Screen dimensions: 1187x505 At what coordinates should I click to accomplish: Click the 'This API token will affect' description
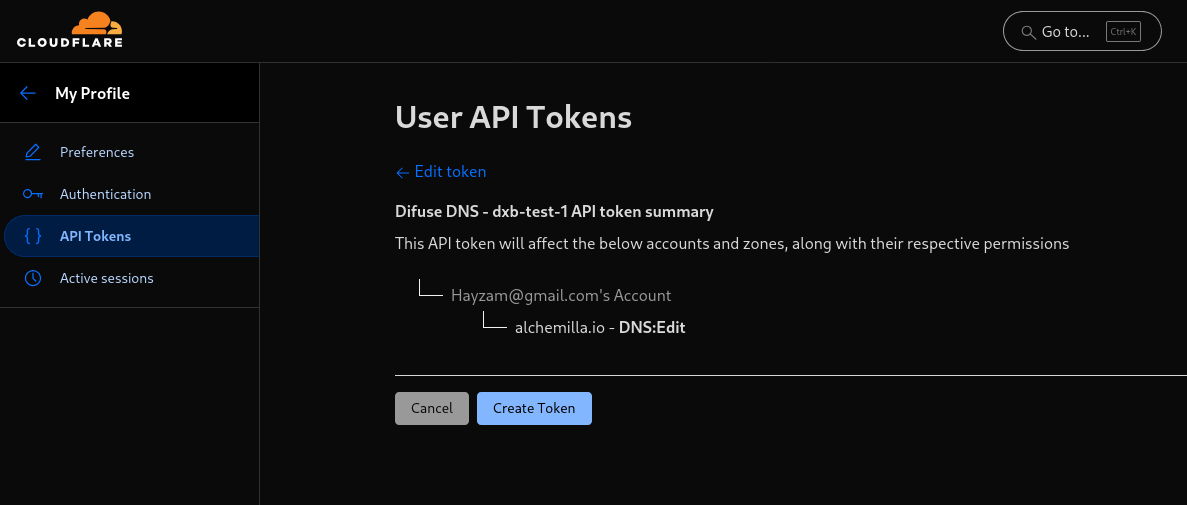click(732, 244)
